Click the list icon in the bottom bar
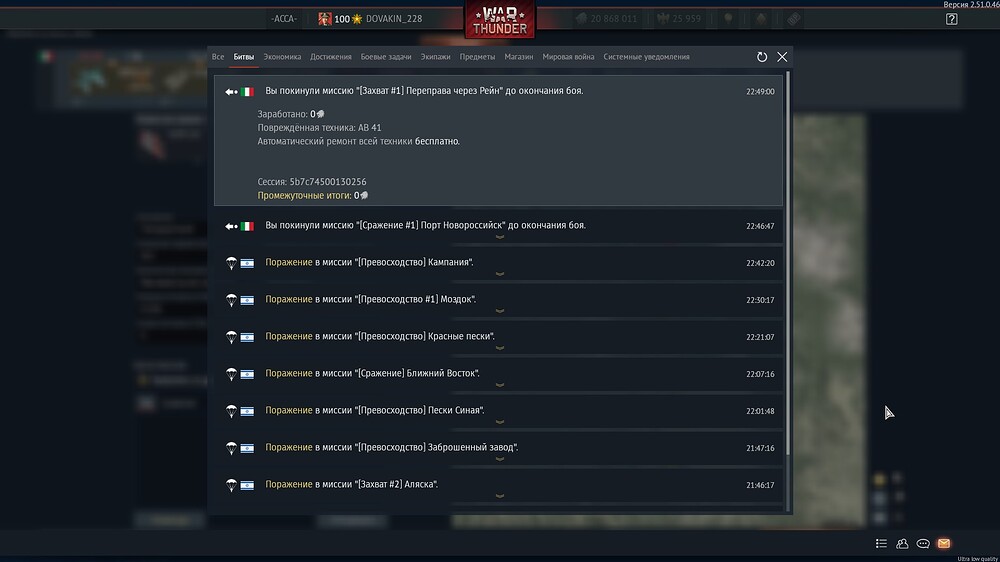 (881, 543)
